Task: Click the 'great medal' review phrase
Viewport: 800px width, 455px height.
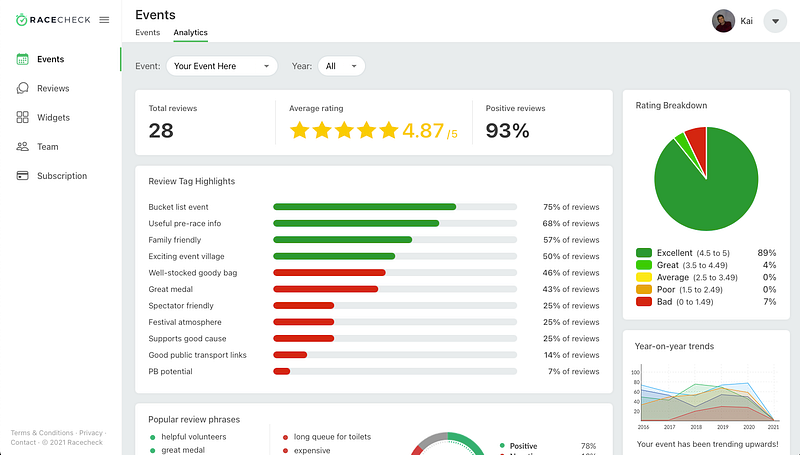Action: [183, 450]
